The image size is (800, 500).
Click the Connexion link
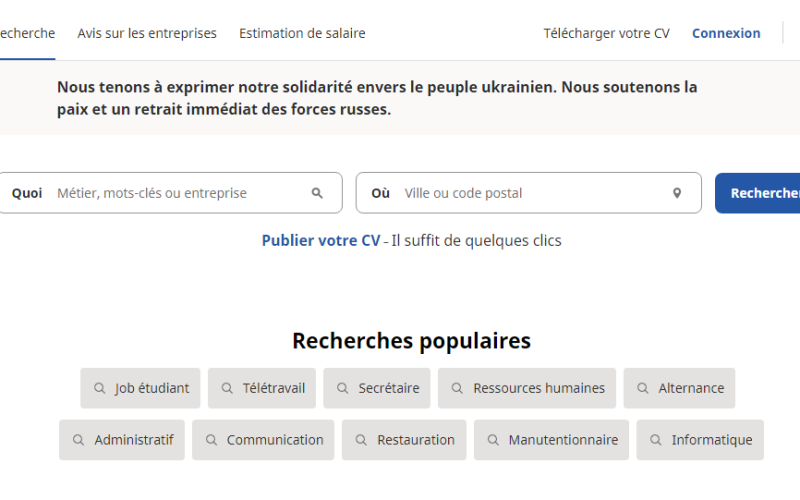pos(726,33)
